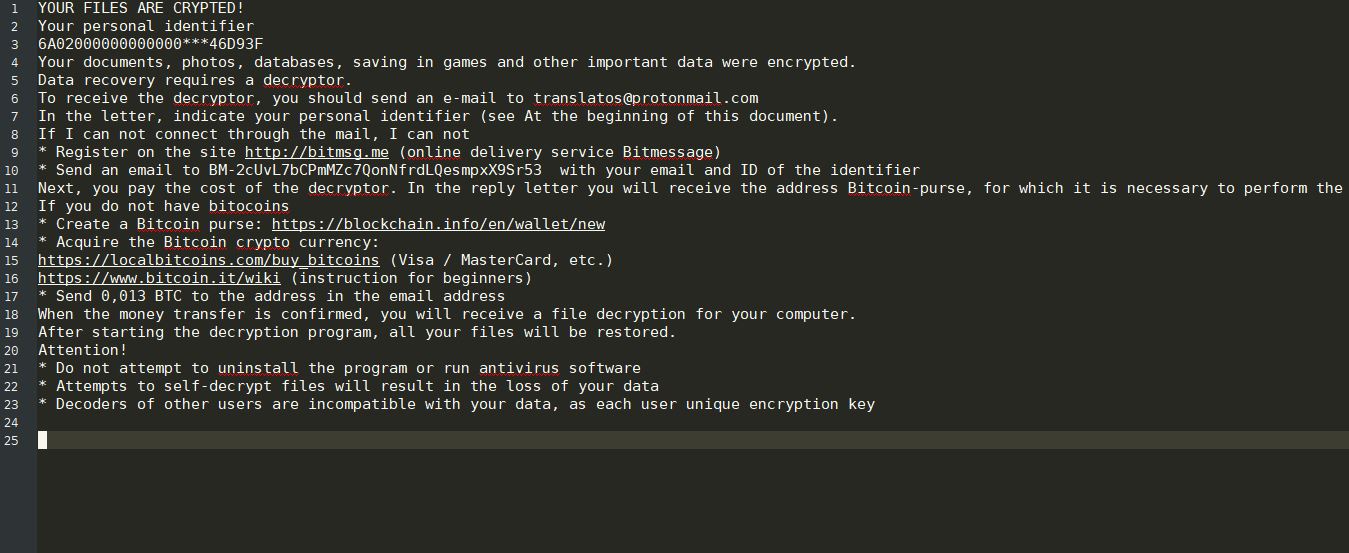Place cursor in the highlighted empty line 25
Image resolution: width=1349 pixels, height=553 pixels.
click(600, 440)
